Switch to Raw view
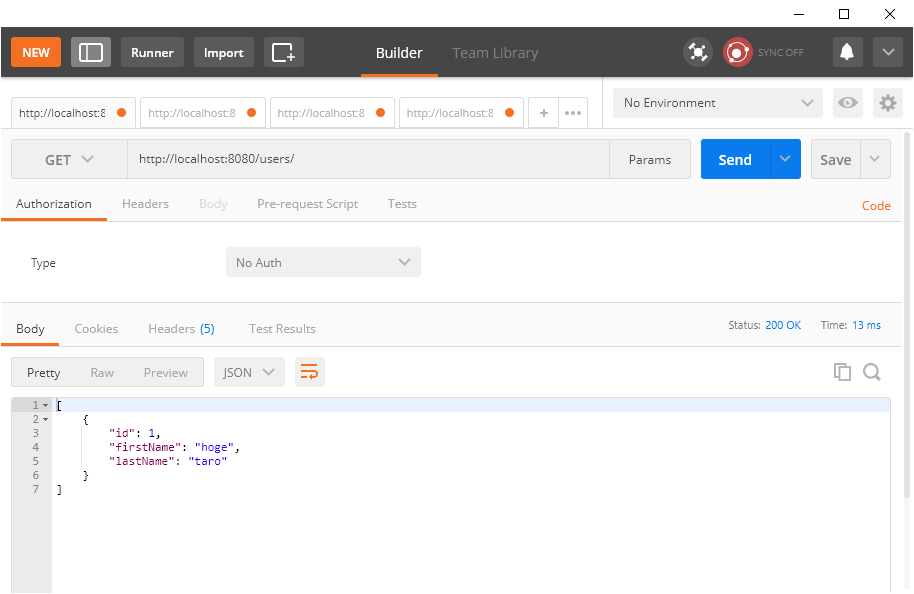This screenshot has width=914, height=594. click(x=102, y=372)
